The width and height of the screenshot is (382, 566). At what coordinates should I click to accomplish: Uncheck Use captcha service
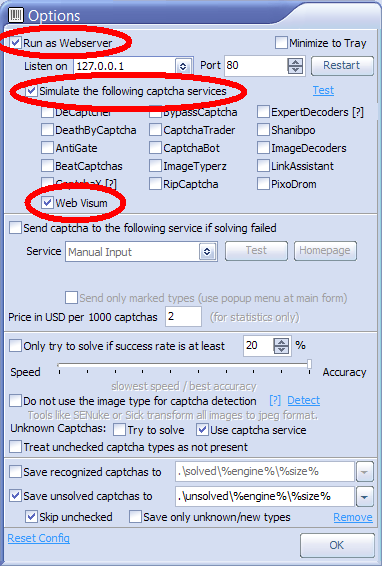202,430
